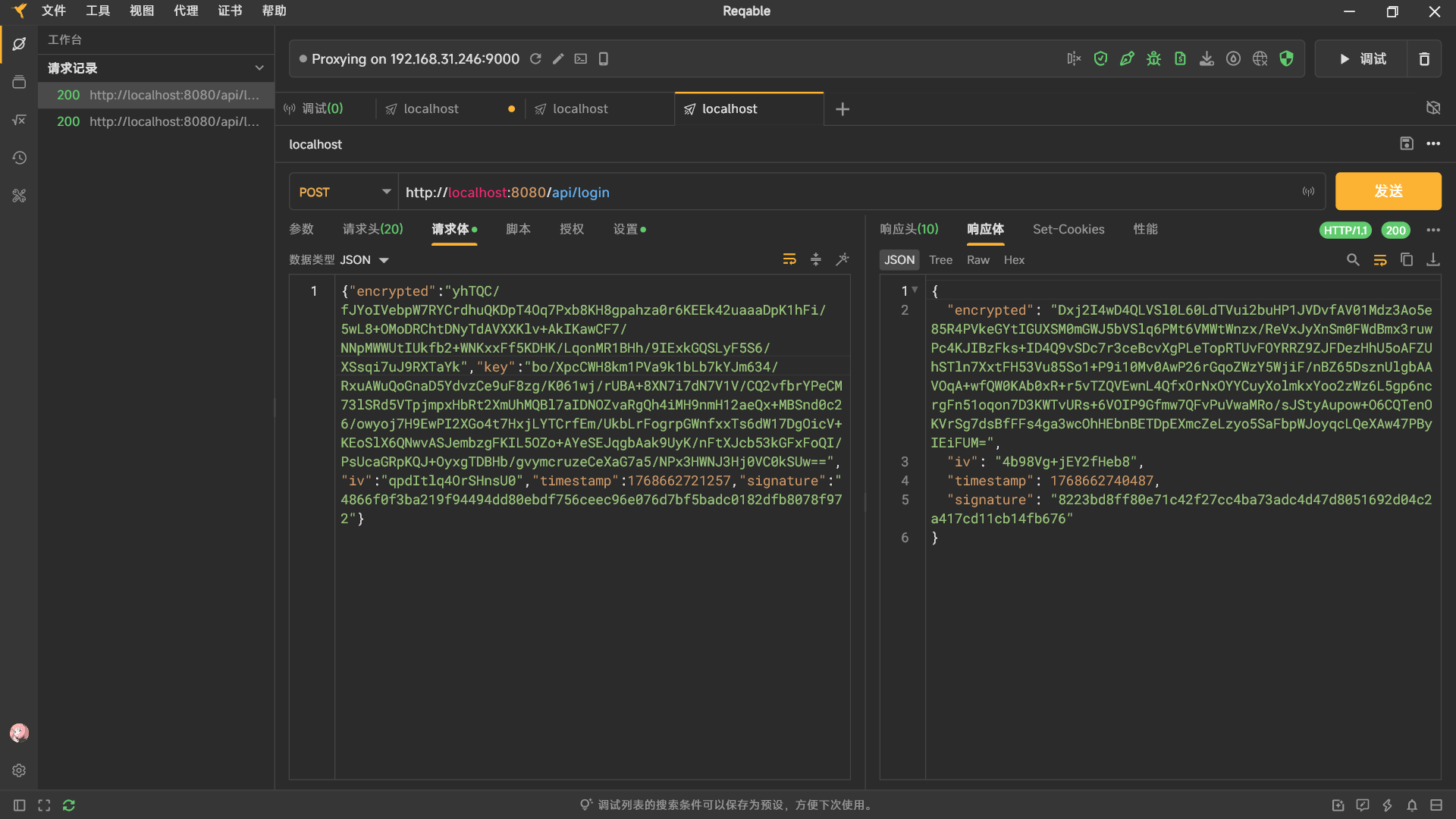
Task: Click the trash icon beside 调试
Action: click(x=1424, y=59)
